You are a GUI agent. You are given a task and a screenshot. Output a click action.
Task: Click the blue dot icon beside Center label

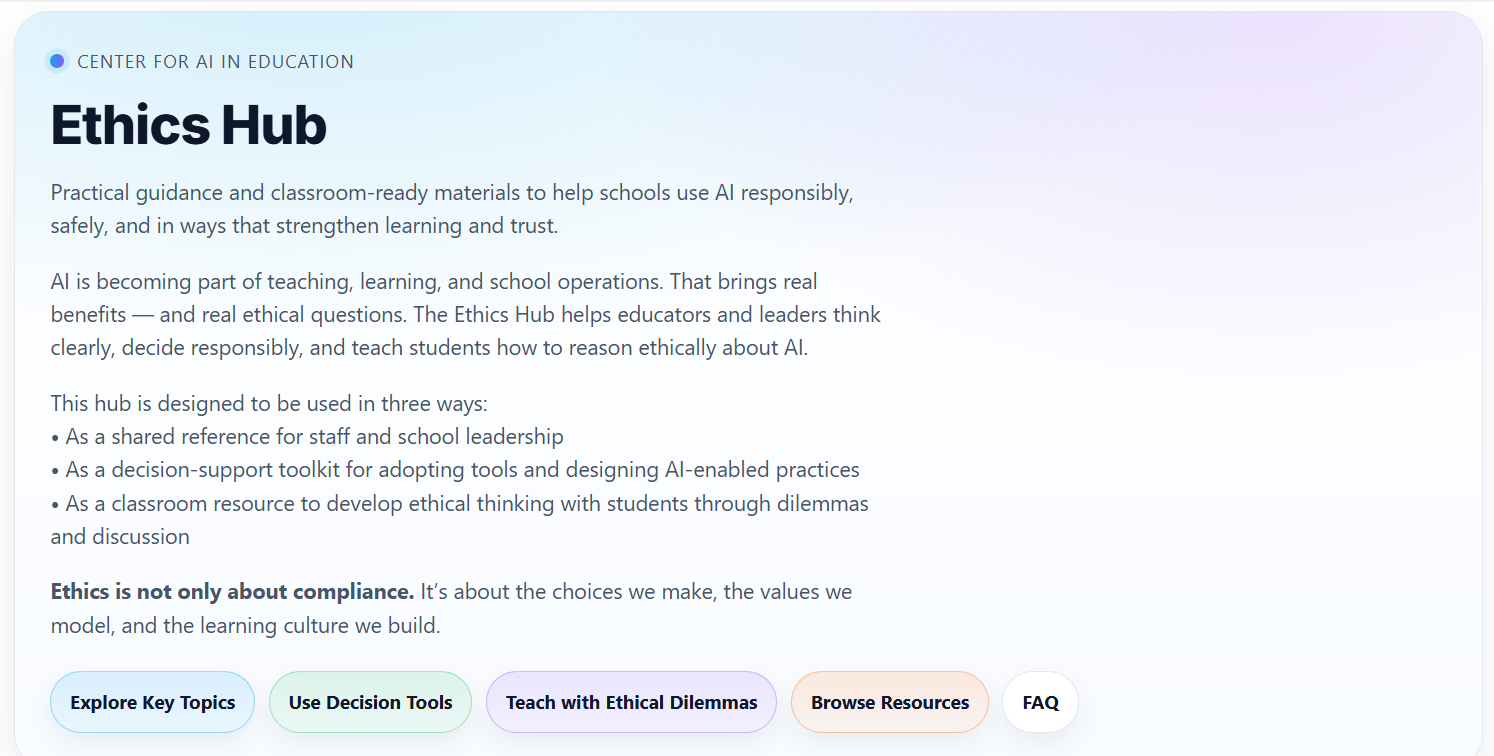[57, 61]
